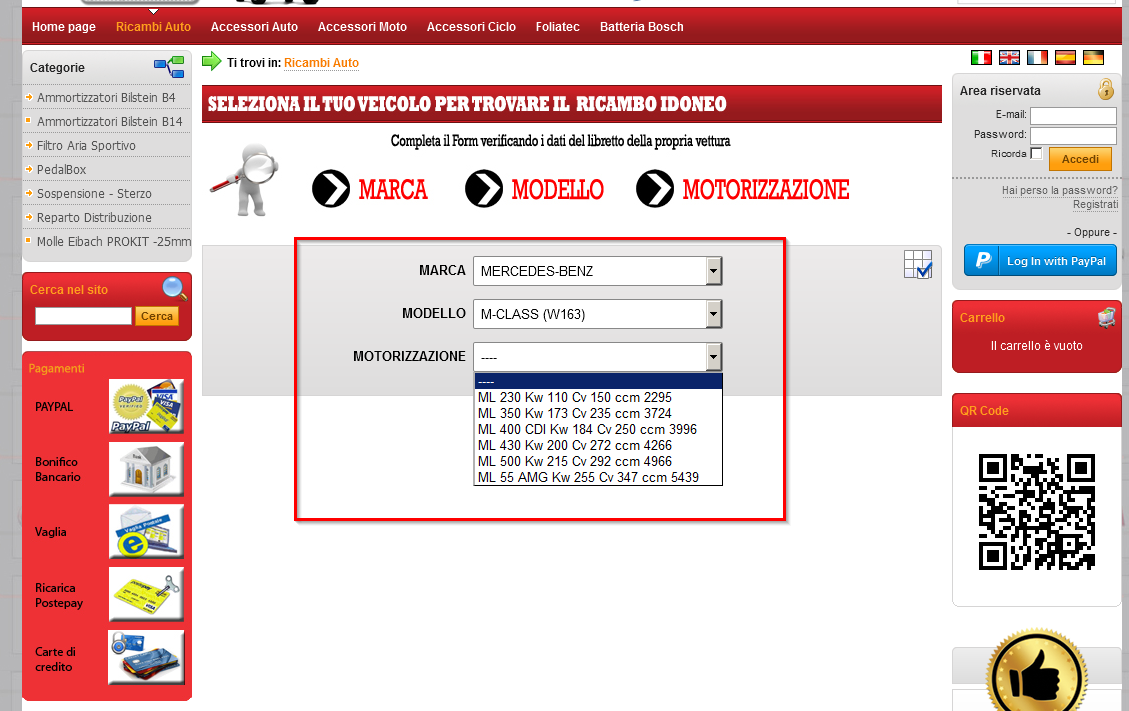
Task: Select ML 350 Kw 173 Cv 235 option
Action: (x=598, y=413)
